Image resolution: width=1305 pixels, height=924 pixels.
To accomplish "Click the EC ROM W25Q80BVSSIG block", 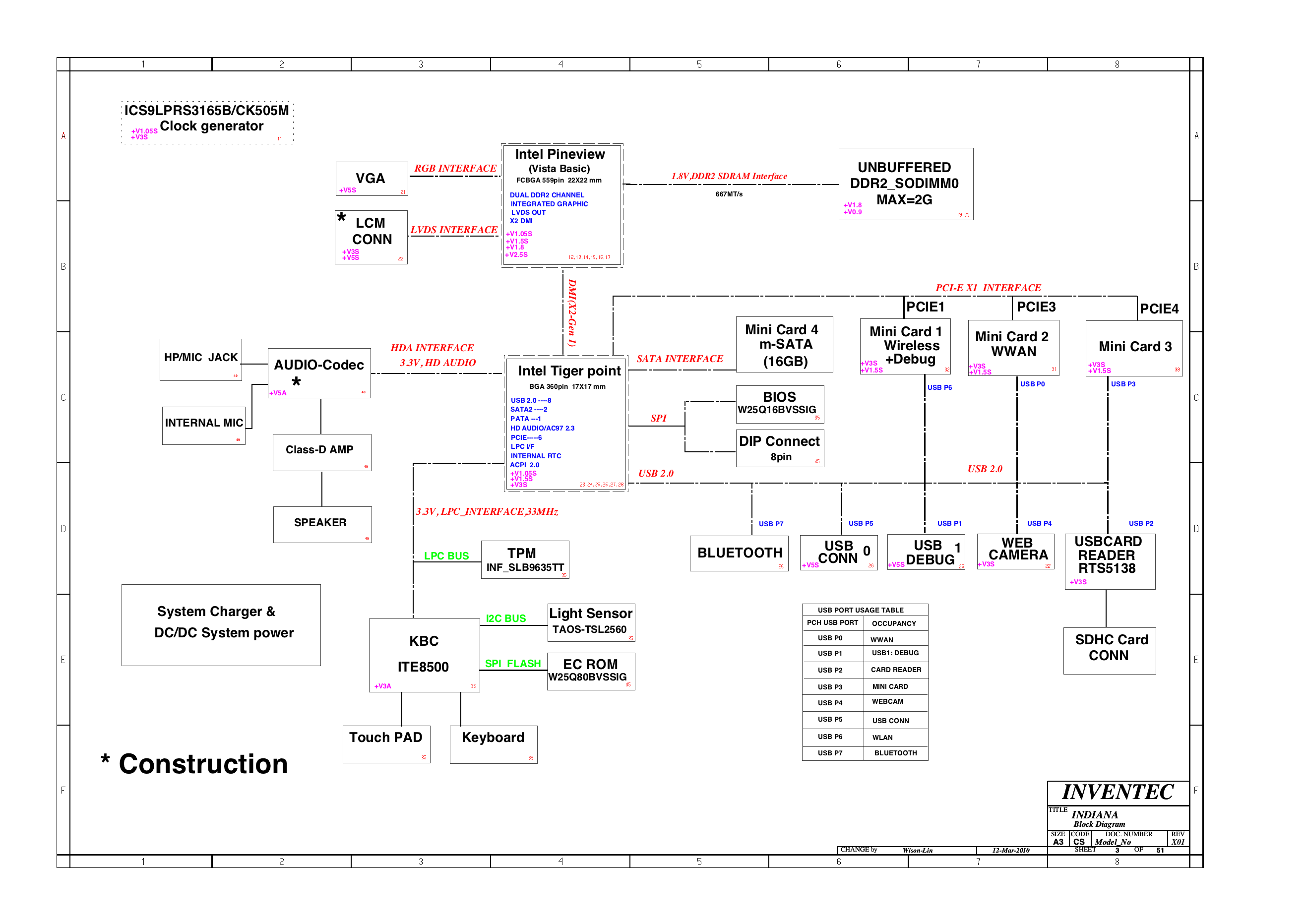I will pyautogui.click(x=591, y=672).
